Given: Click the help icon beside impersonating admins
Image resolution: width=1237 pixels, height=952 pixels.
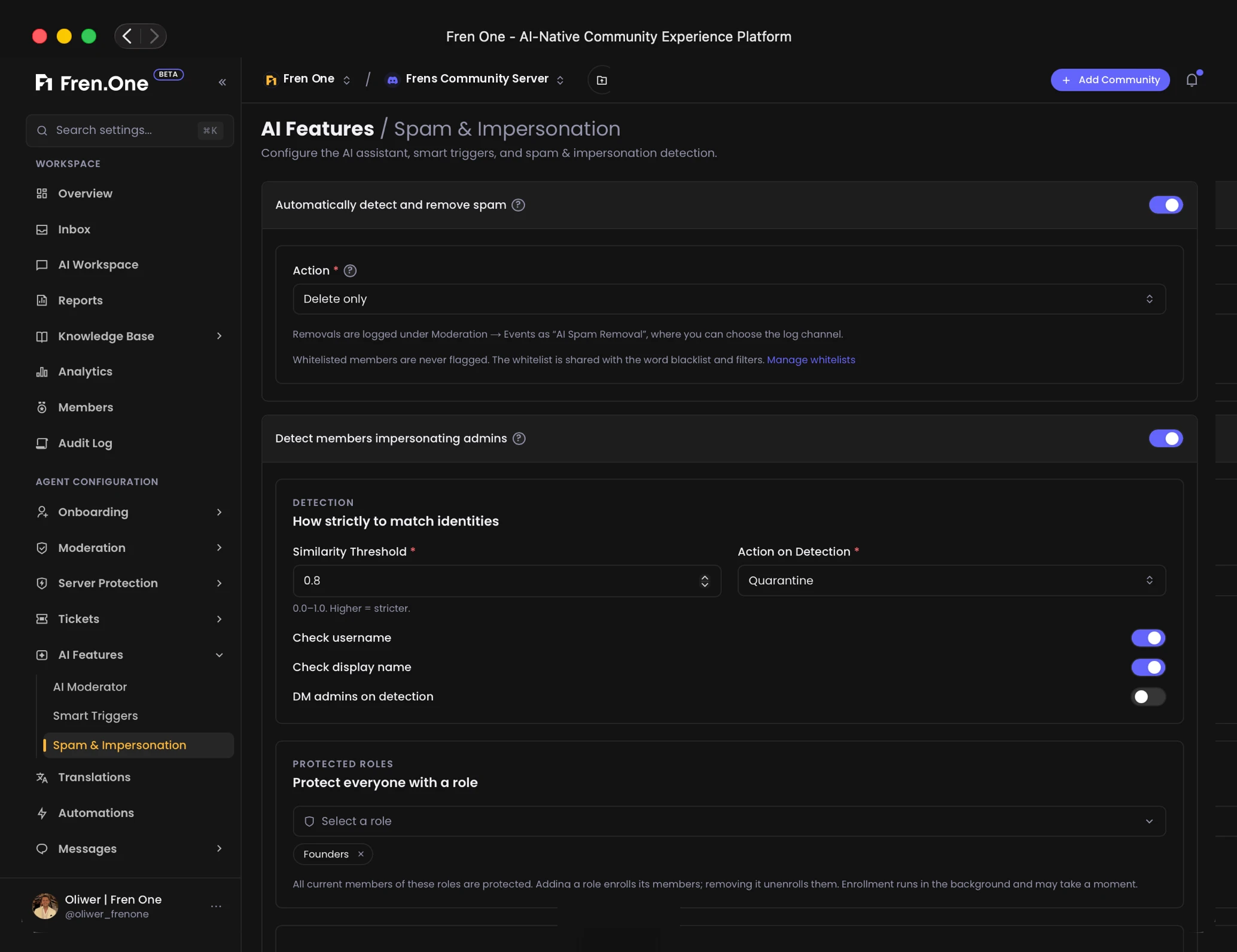Looking at the screenshot, I should click(x=519, y=438).
